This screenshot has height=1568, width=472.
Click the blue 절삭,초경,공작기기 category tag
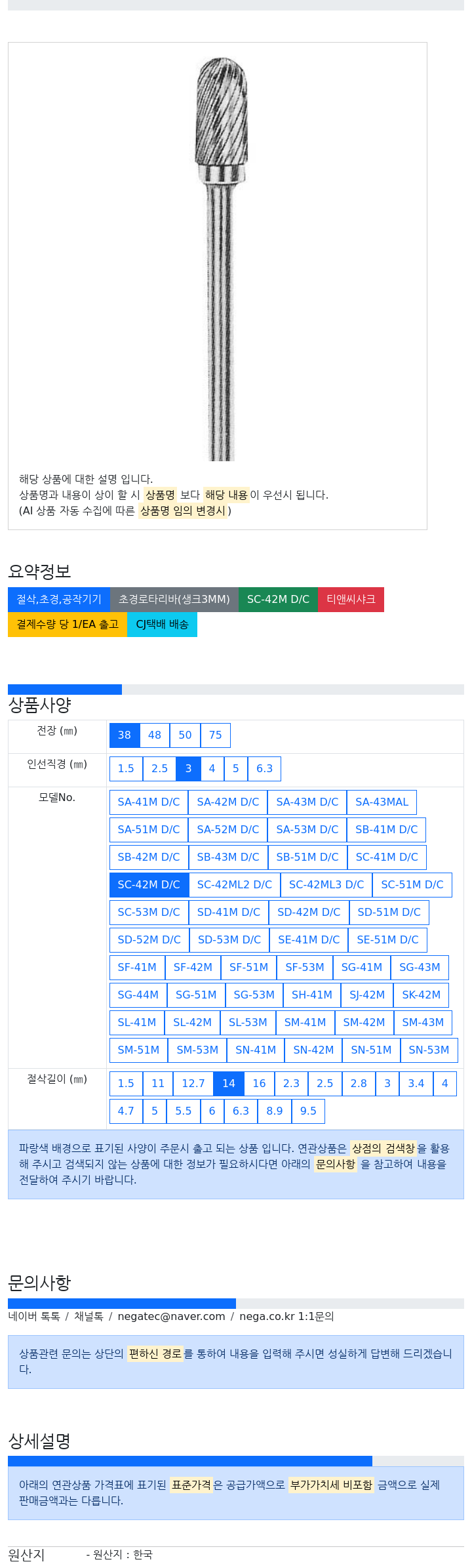(59, 600)
